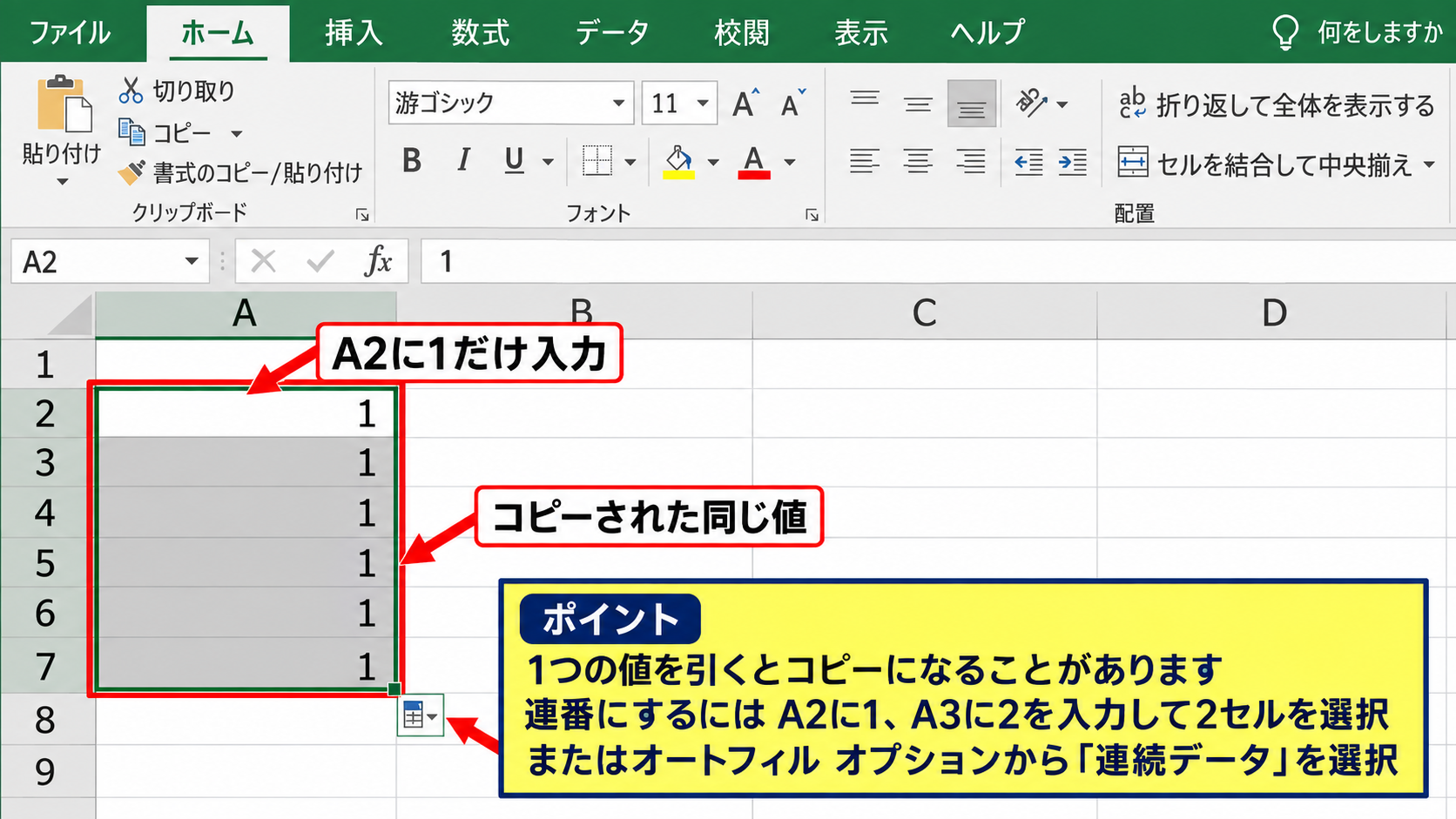Apply borders with the border icon

coord(597,161)
